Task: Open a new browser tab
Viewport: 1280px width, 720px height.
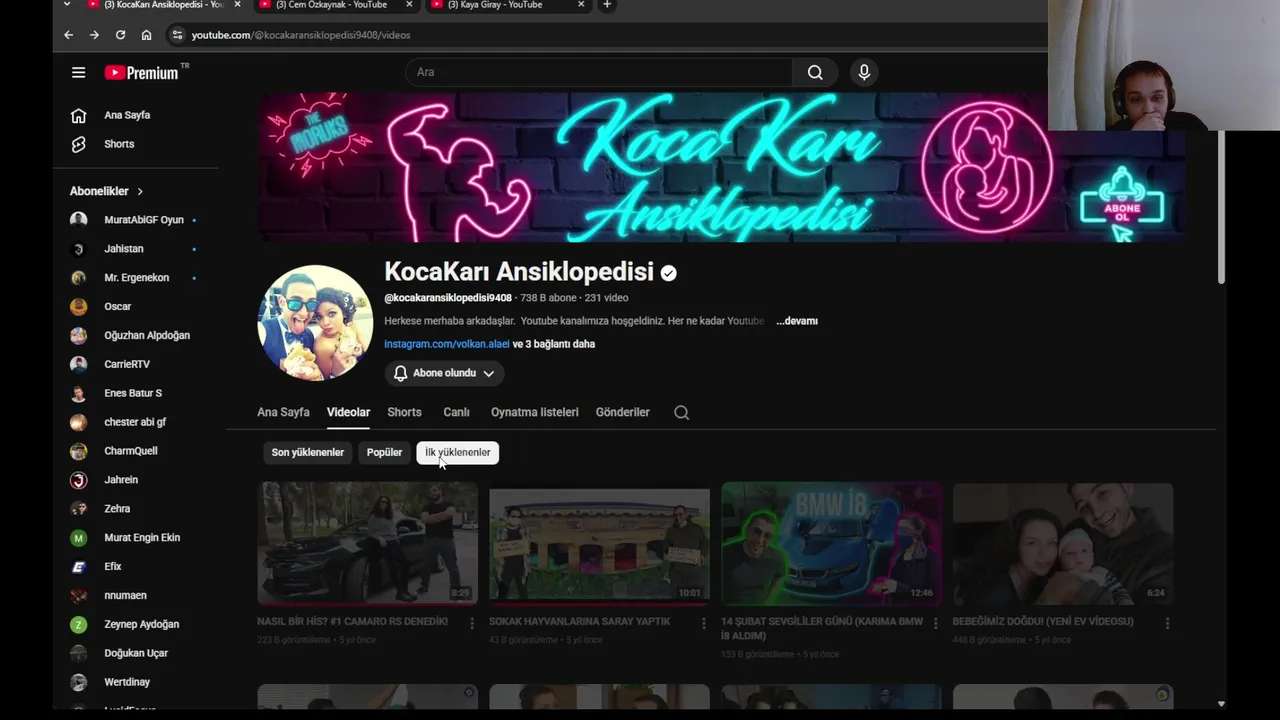Action: point(606,5)
